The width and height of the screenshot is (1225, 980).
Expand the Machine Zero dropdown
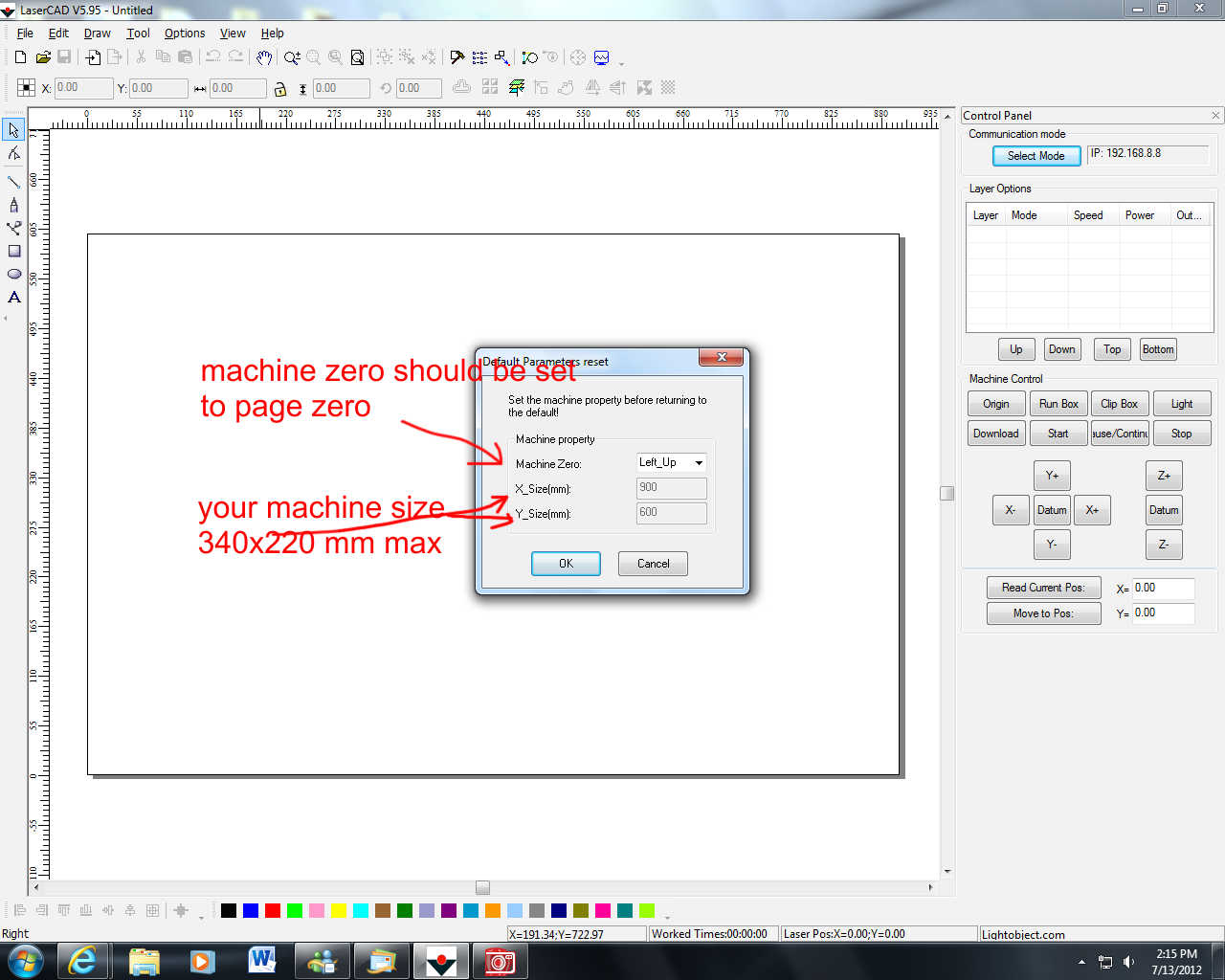699,463
